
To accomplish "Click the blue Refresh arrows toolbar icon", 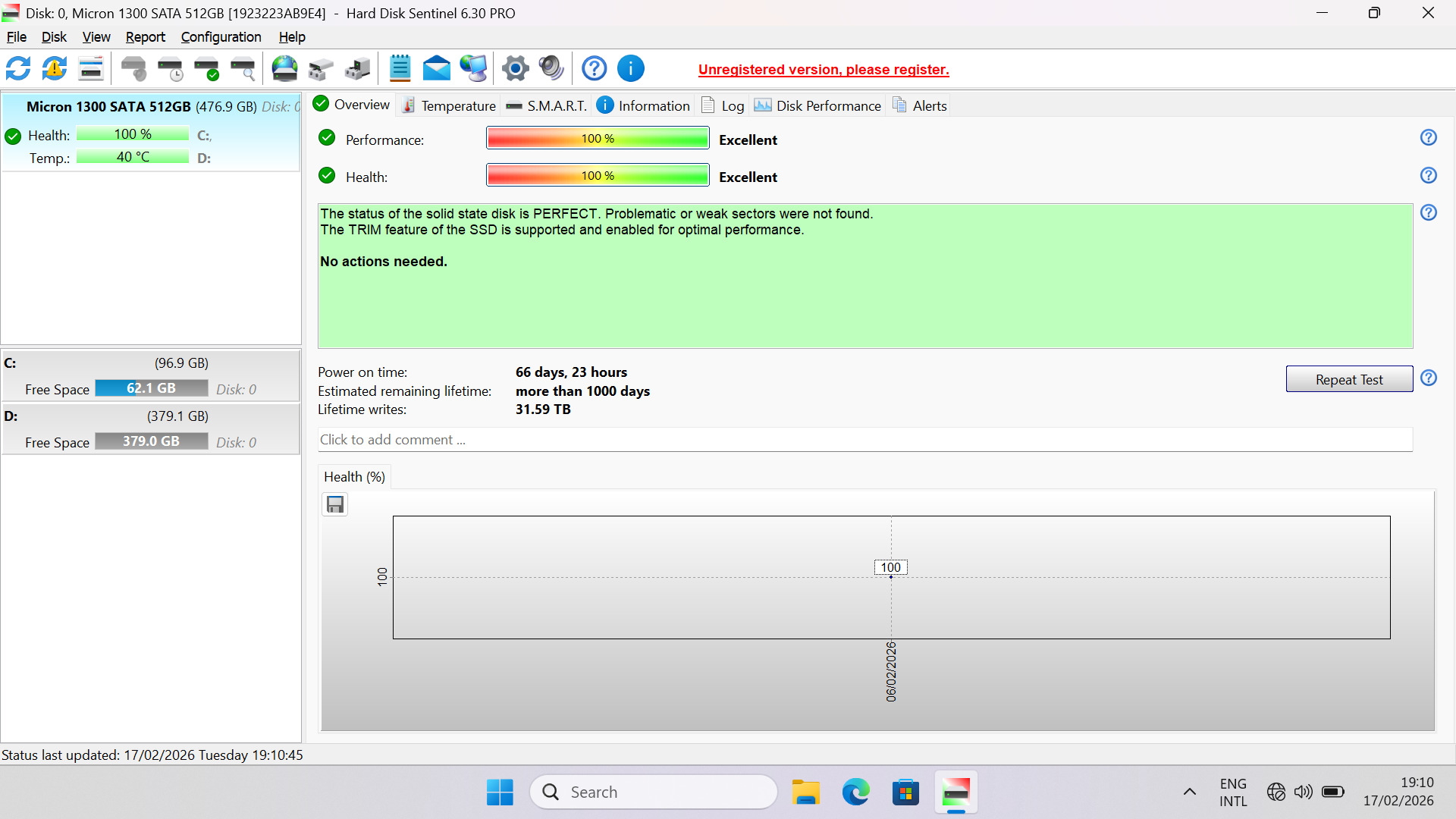I will pyautogui.click(x=18, y=69).
